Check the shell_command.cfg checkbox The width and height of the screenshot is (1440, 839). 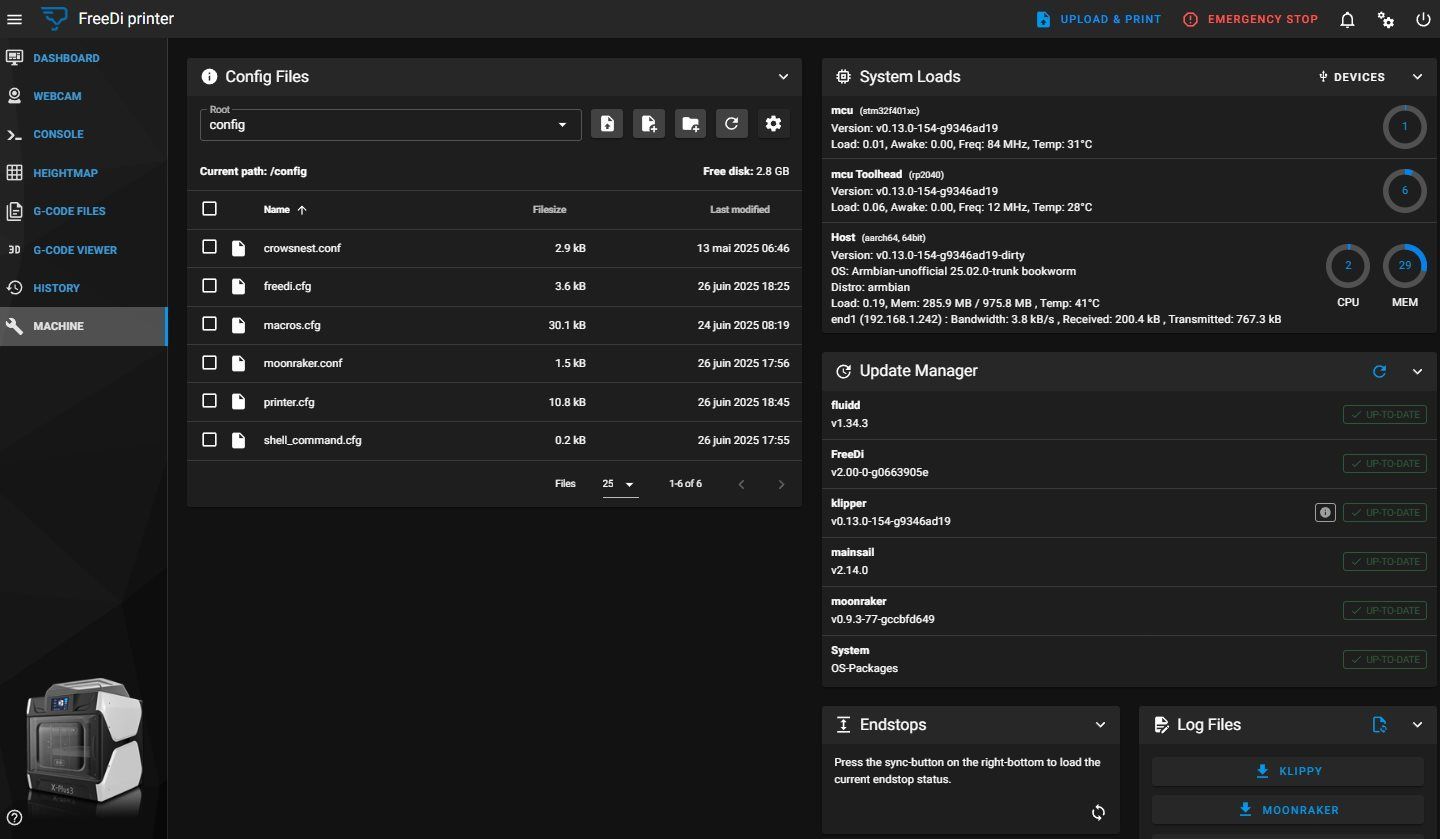point(209,439)
